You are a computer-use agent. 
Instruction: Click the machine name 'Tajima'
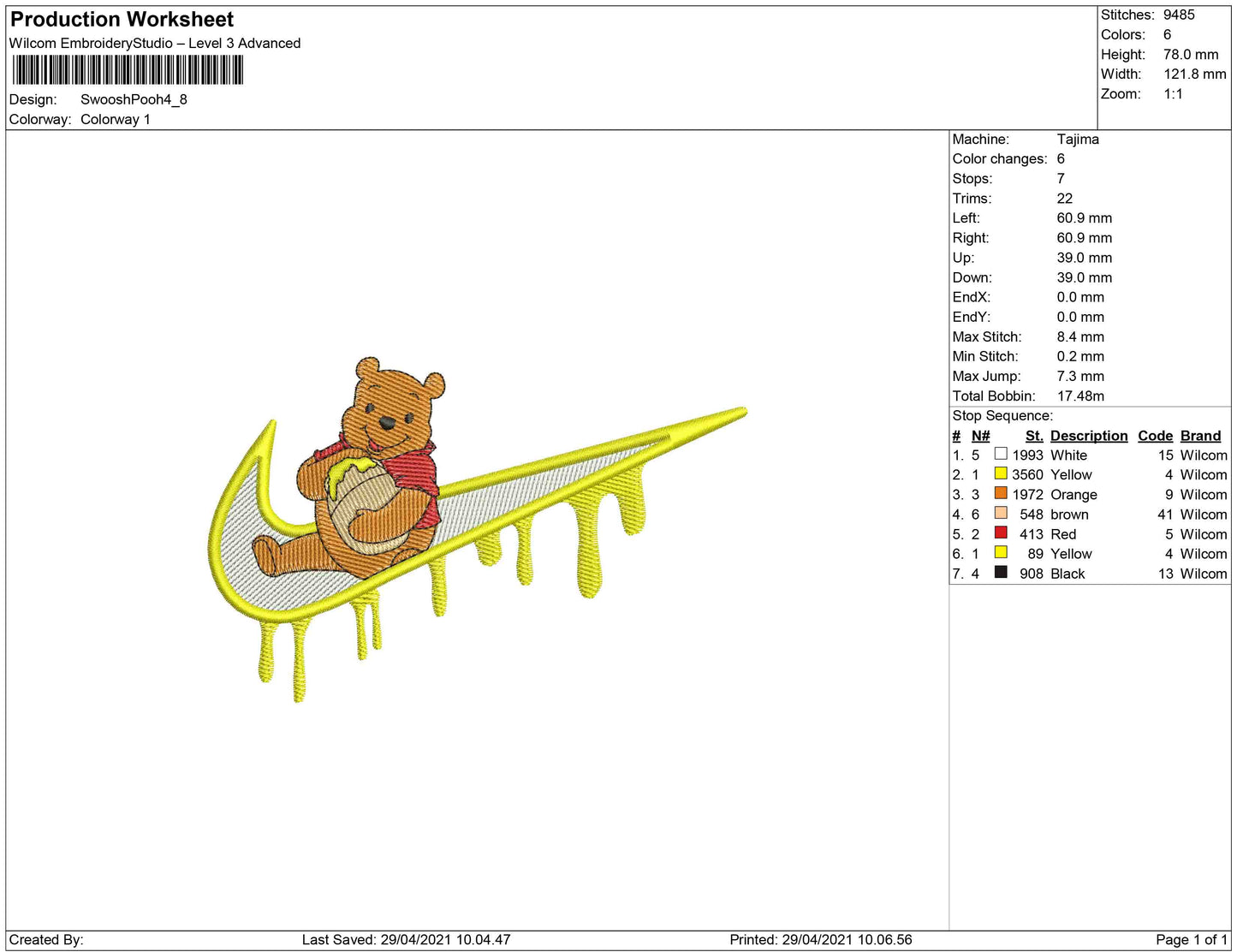click(1078, 140)
